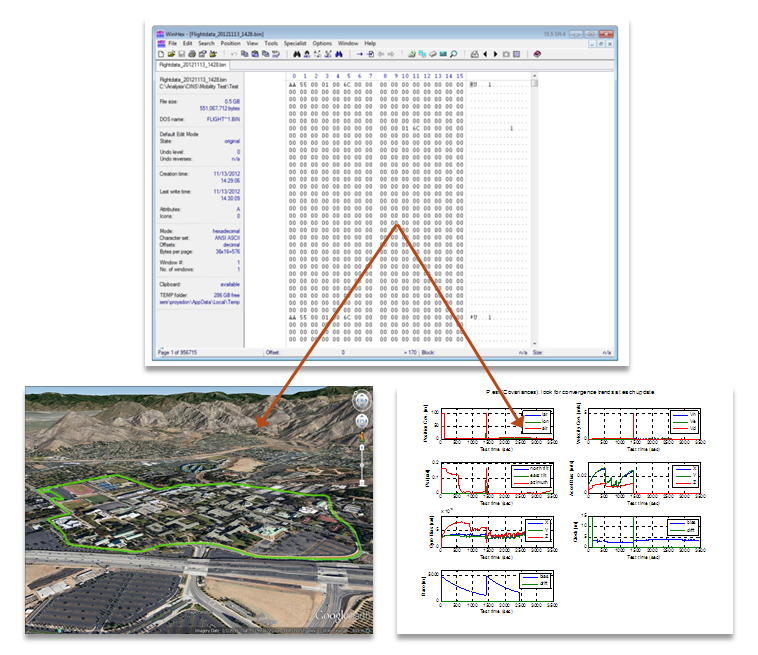This screenshot has width=758, height=655.
Task: Click the 'FLIGHT~1.BIN' DOS name value
Action: pos(223,119)
